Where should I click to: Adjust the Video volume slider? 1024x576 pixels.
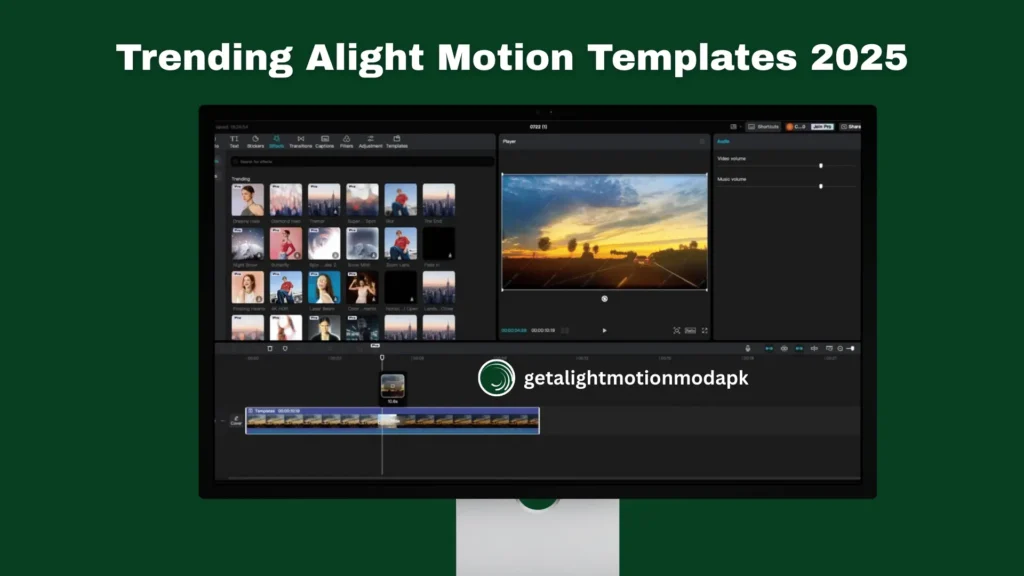pyautogui.click(x=821, y=166)
